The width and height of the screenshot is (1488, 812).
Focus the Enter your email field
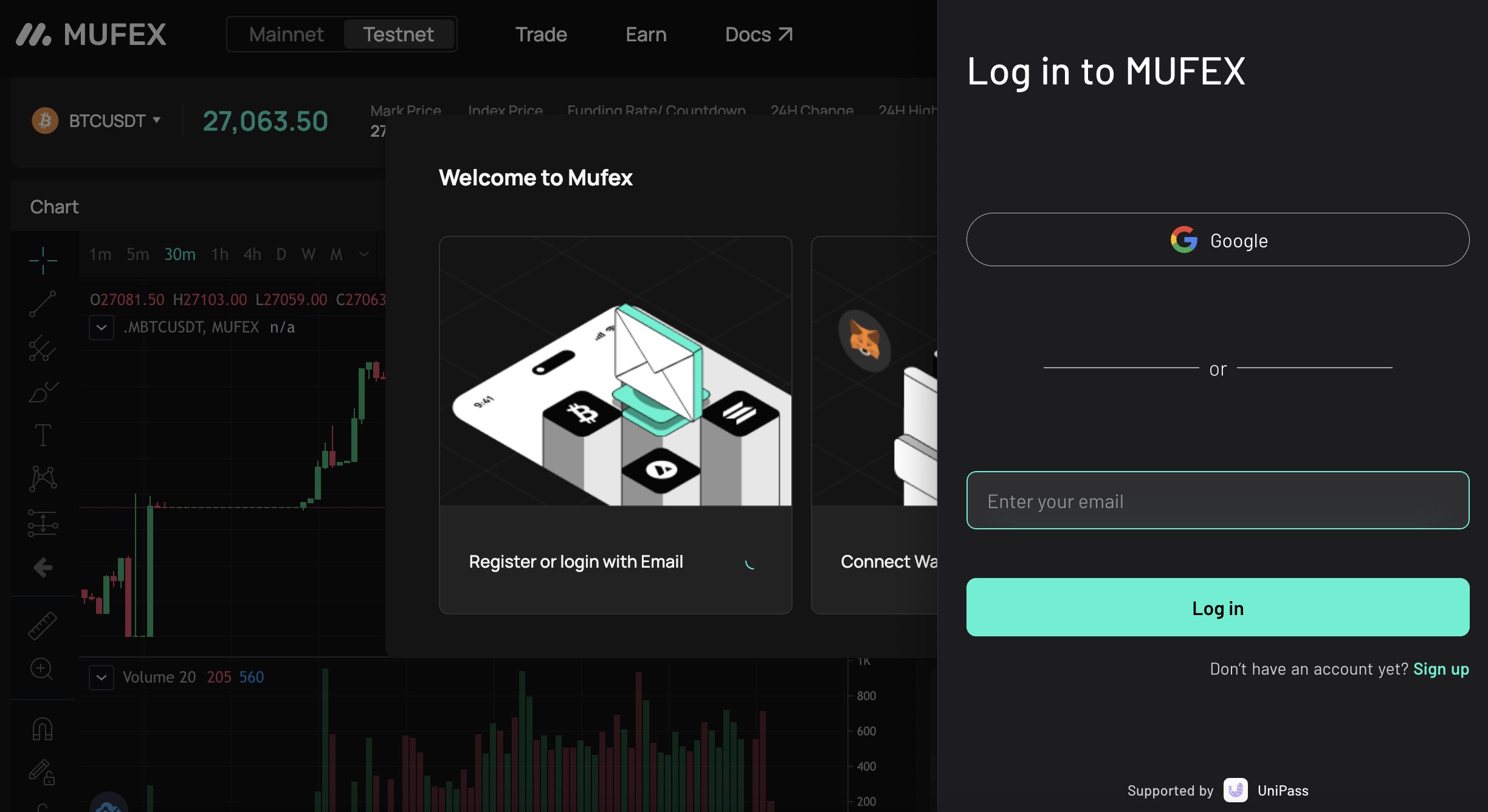(x=1218, y=500)
